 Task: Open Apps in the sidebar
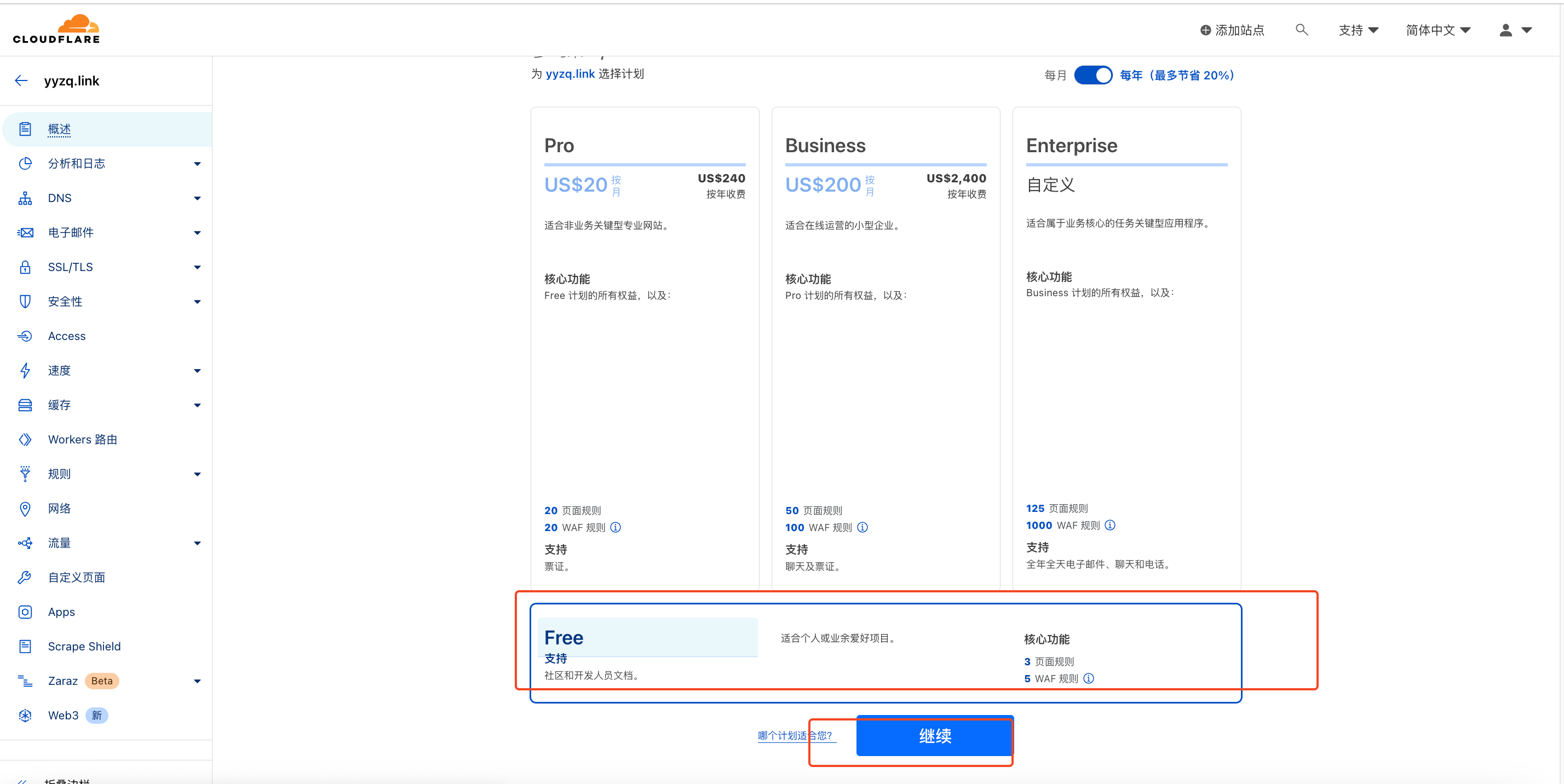[61, 612]
